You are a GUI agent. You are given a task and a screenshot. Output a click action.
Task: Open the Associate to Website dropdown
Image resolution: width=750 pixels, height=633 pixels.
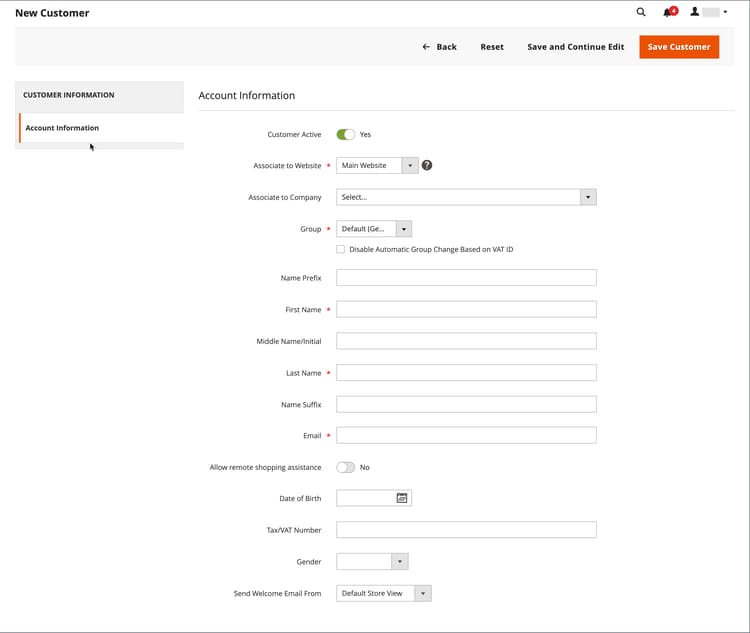tap(377, 166)
